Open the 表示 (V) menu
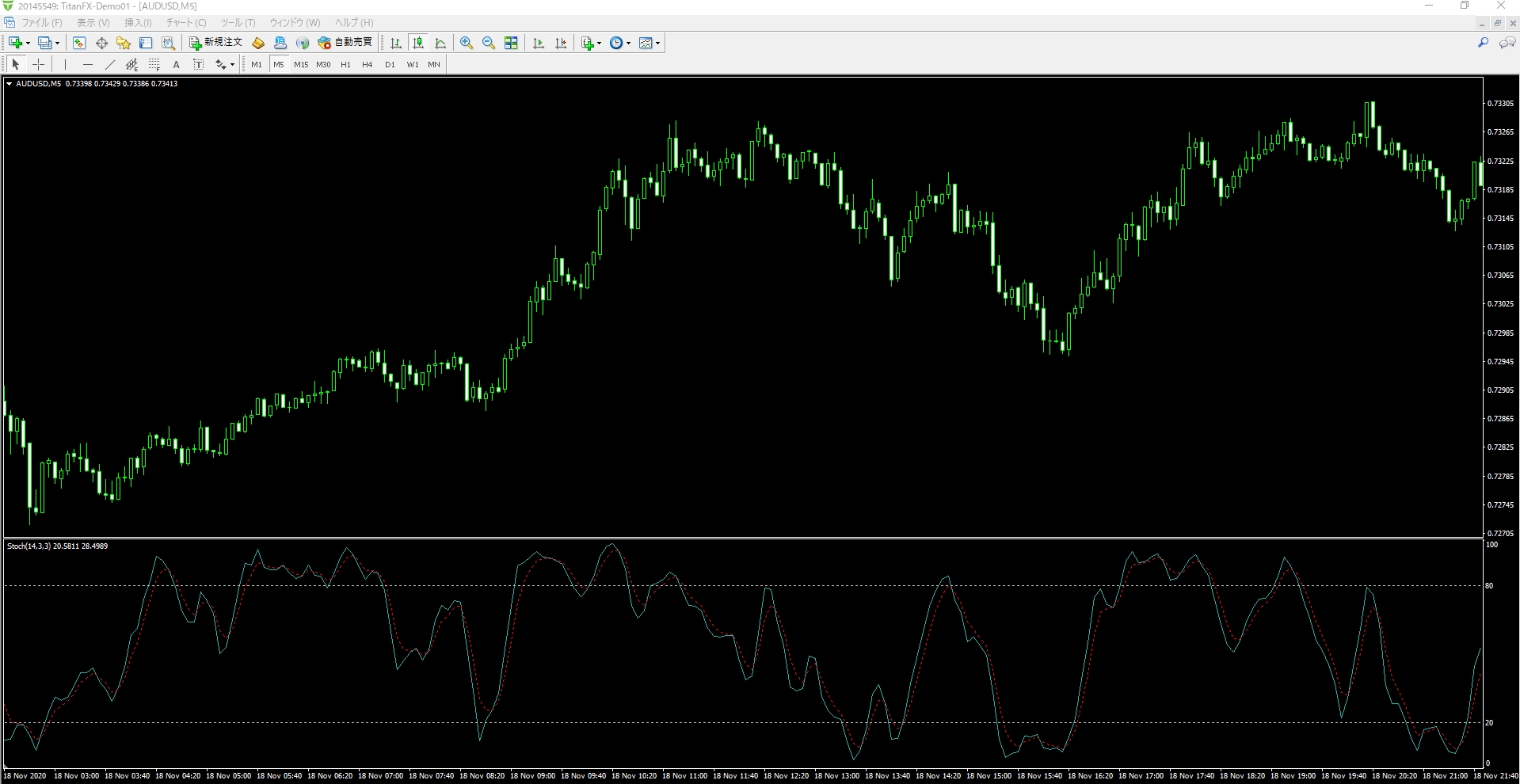Viewport: 1520px width, 784px height. (93, 23)
